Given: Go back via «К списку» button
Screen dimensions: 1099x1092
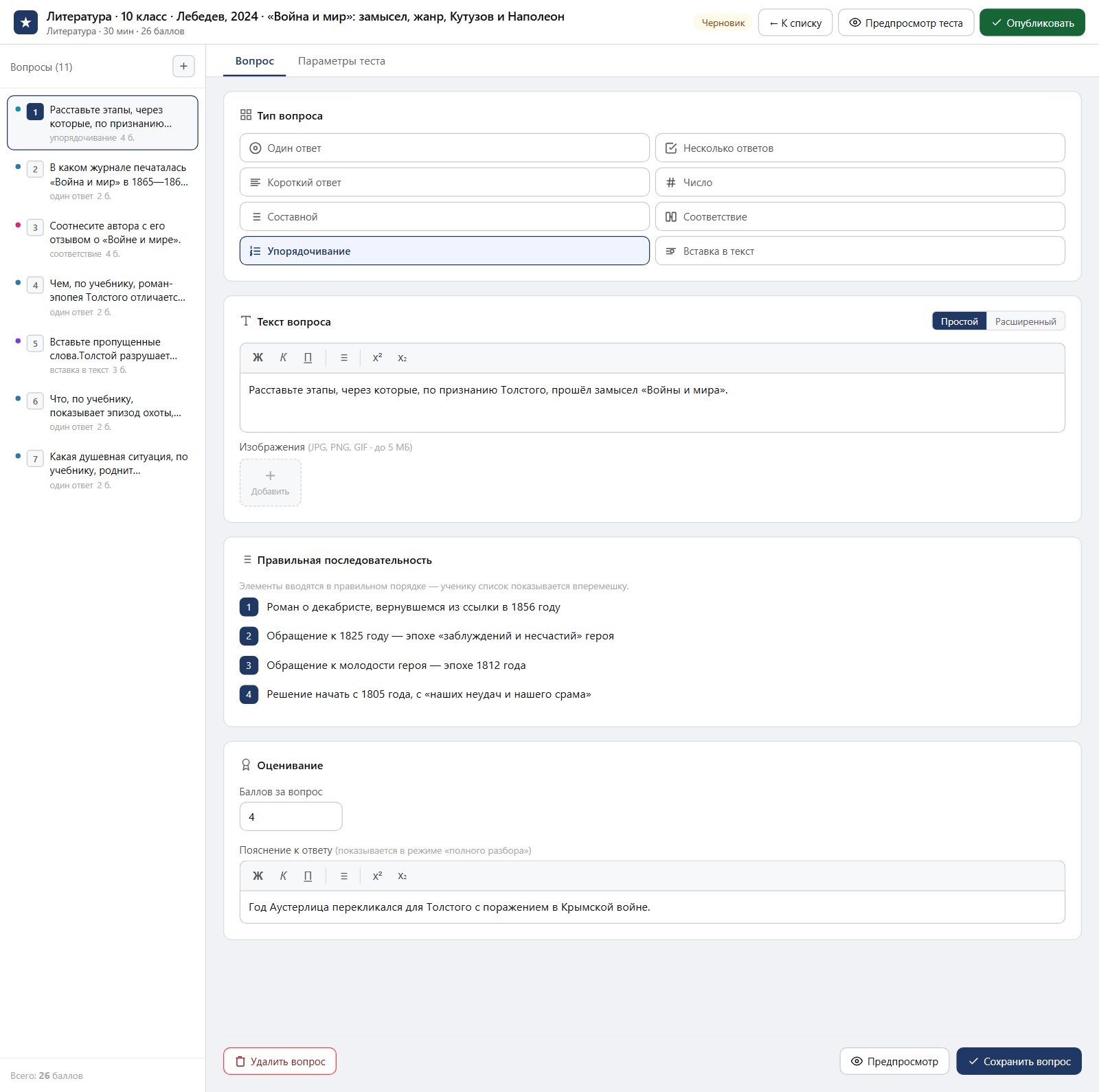Looking at the screenshot, I should [x=795, y=23].
